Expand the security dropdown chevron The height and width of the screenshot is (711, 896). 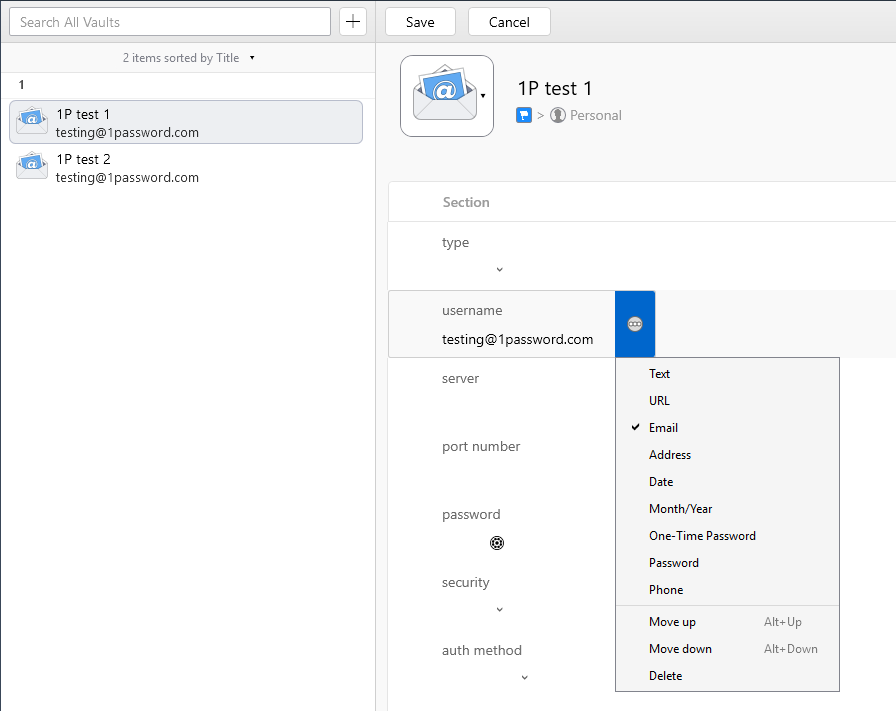coord(499,609)
